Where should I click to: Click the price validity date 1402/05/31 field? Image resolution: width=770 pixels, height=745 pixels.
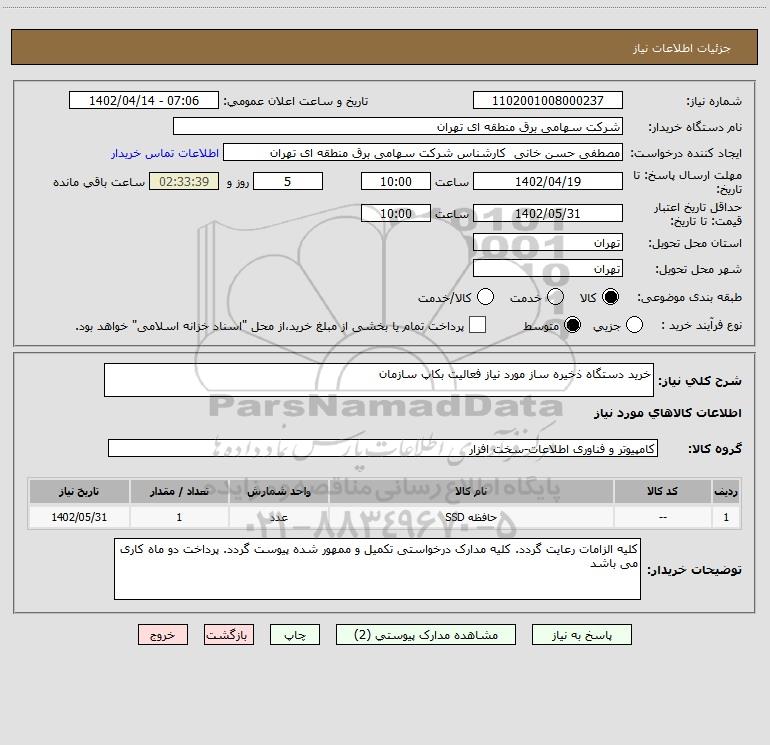[x=548, y=214]
